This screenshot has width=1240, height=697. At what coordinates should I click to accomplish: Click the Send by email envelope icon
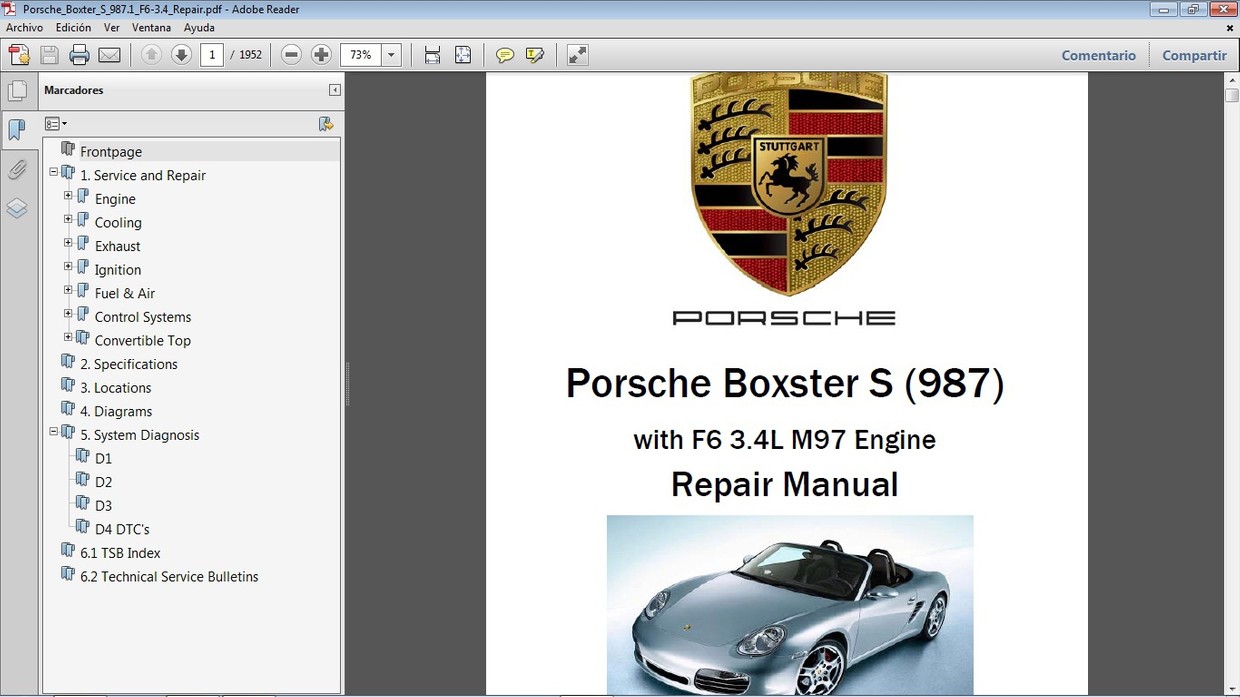click(x=110, y=55)
